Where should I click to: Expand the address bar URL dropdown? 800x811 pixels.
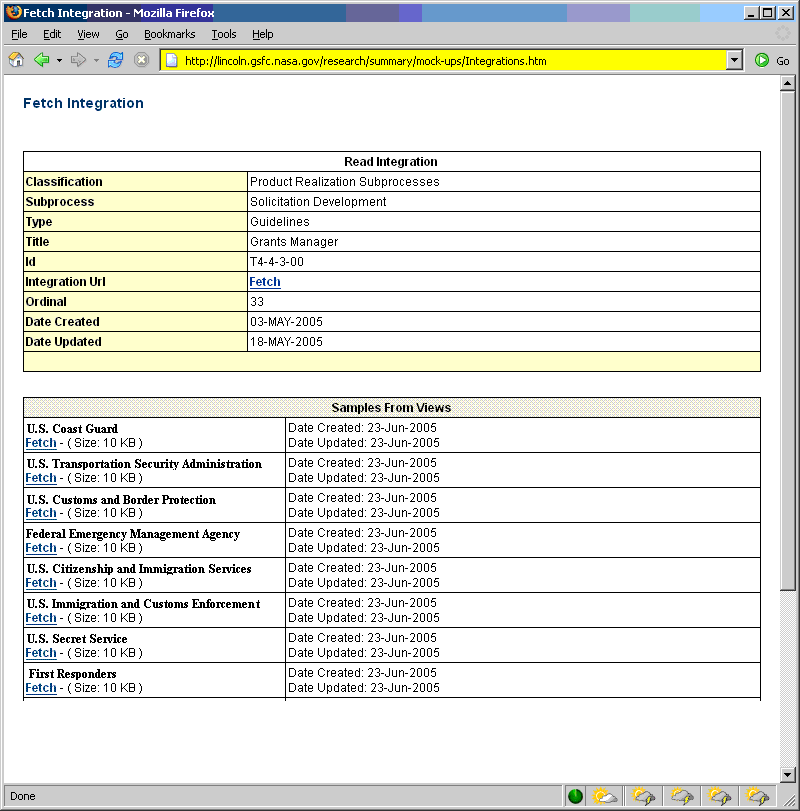click(734, 61)
